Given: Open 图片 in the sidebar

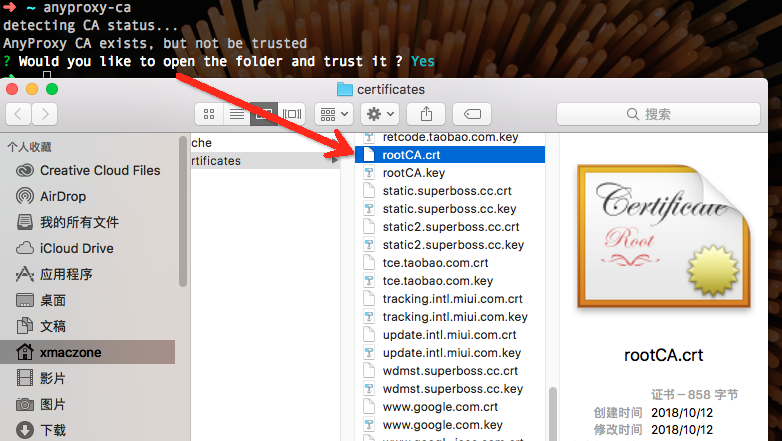Looking at the screenshot, I should pyautogui.click(x=88, y=404).
